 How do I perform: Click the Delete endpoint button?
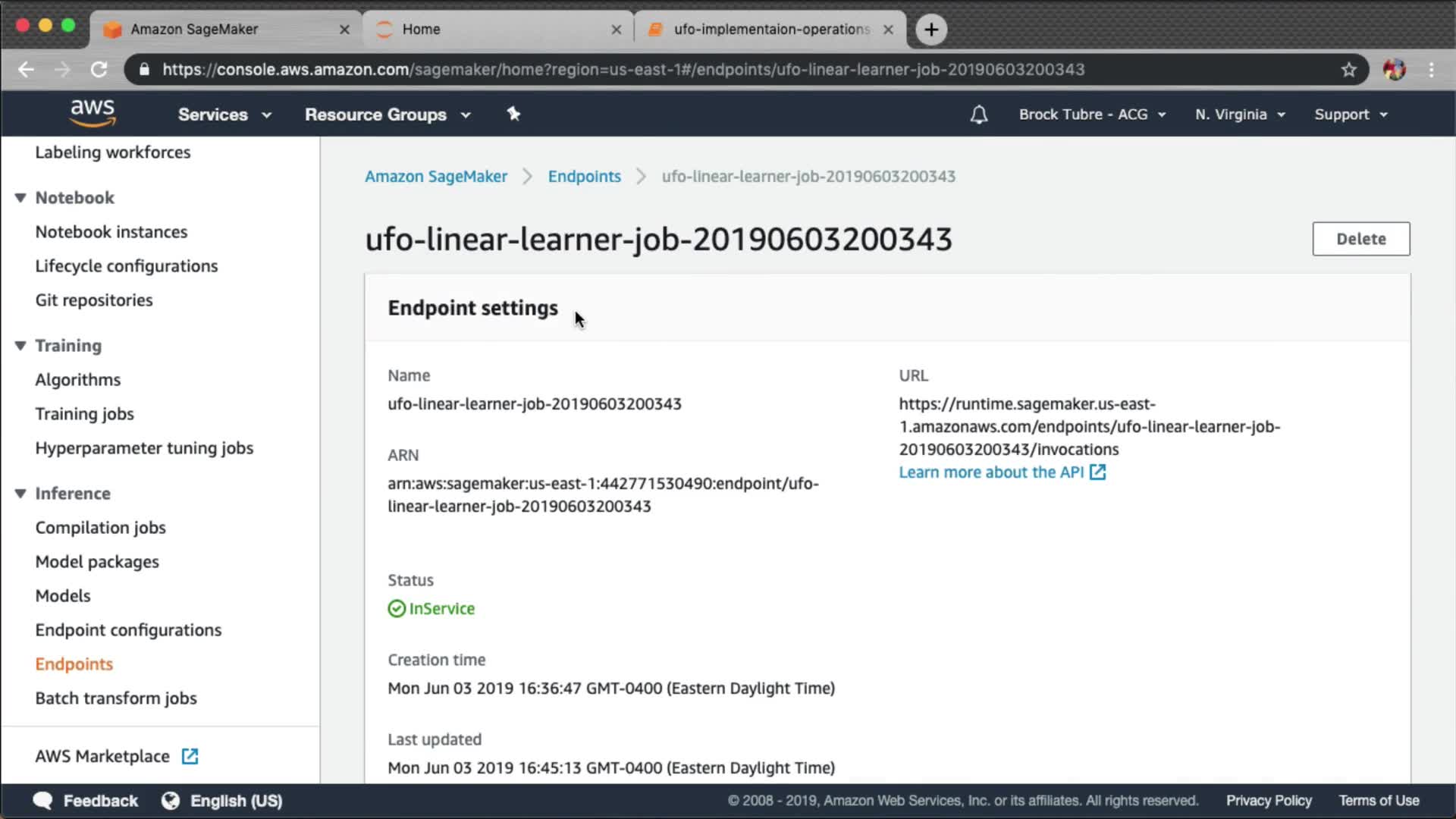(1360, 239)
